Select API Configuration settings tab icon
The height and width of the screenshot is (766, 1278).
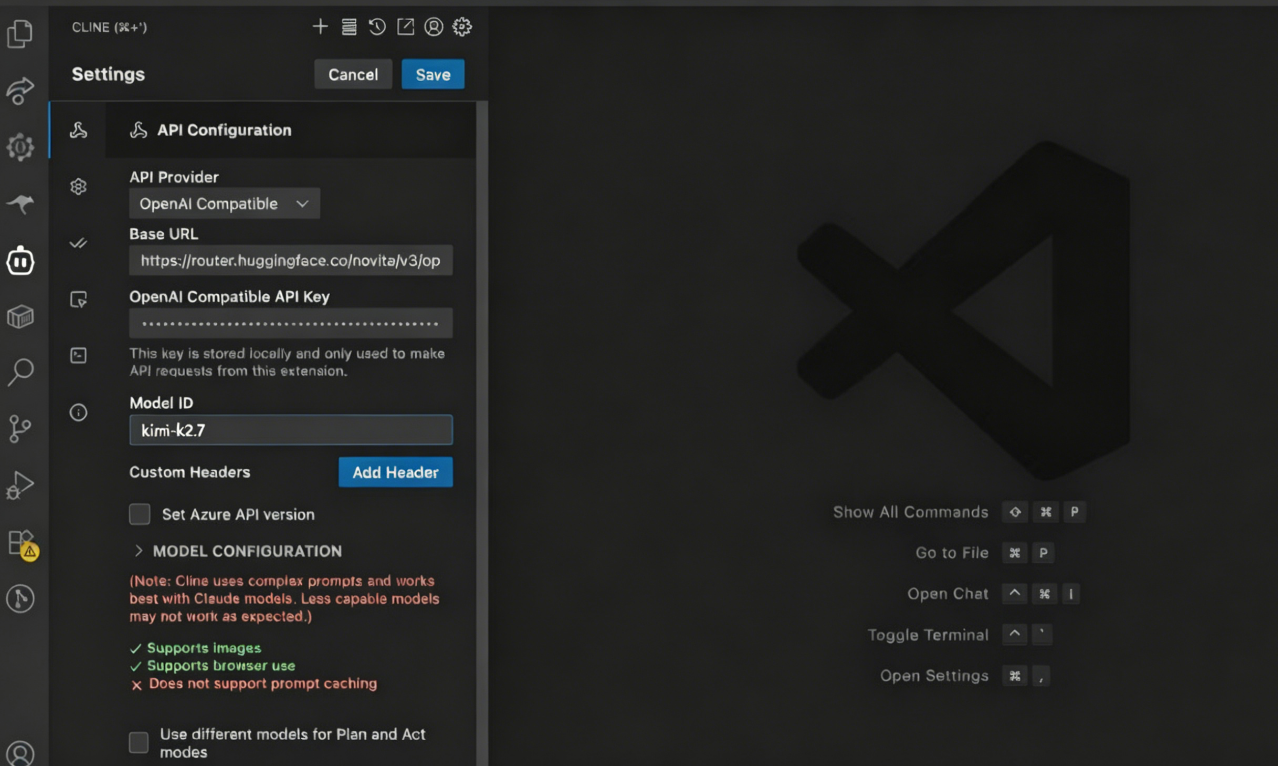coord(78,130)
